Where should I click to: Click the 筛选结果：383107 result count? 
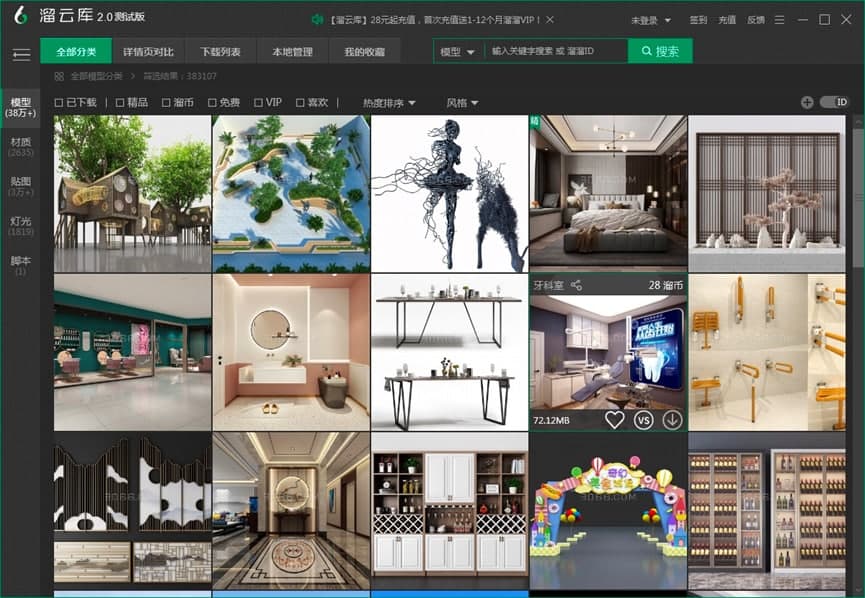click(x=180, y=76)
